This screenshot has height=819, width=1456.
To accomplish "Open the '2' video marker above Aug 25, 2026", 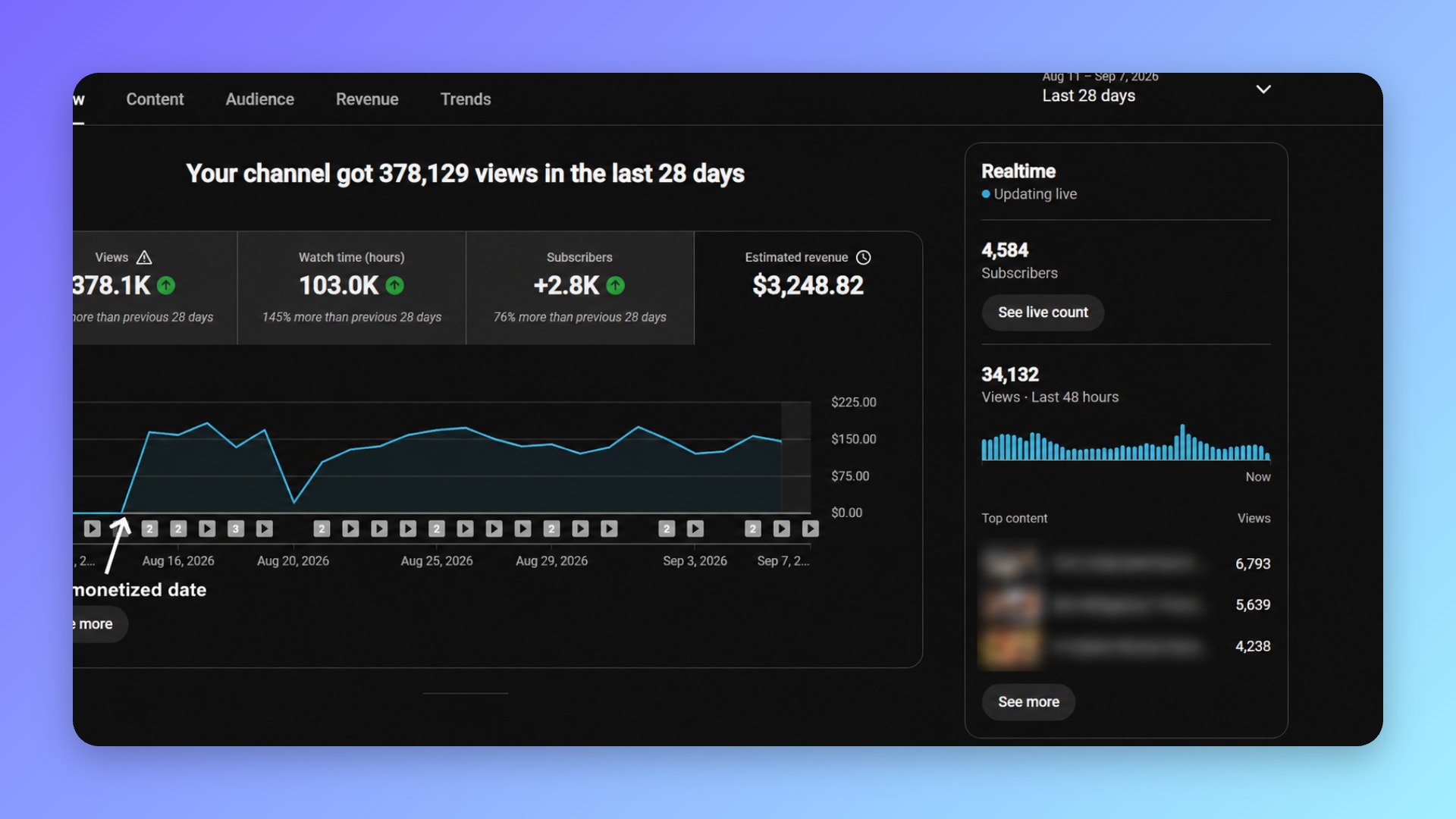I will tap(437, 529).
